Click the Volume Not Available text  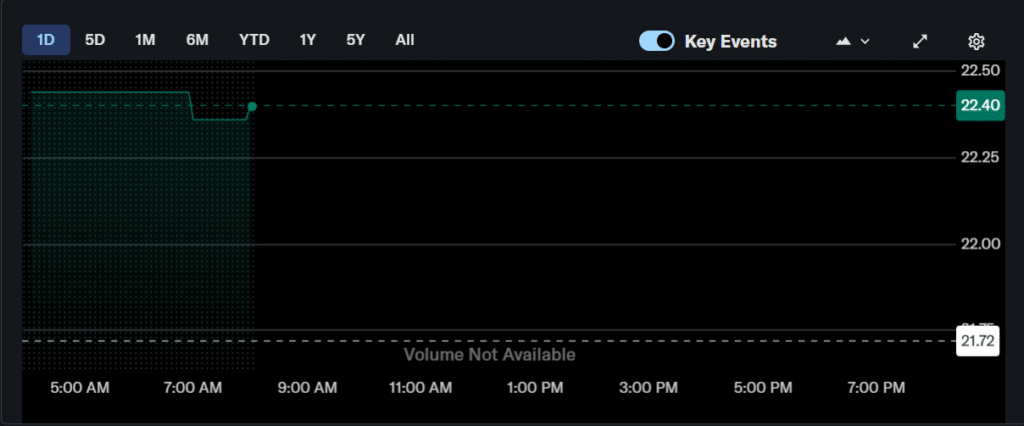[x=489, y=354]
